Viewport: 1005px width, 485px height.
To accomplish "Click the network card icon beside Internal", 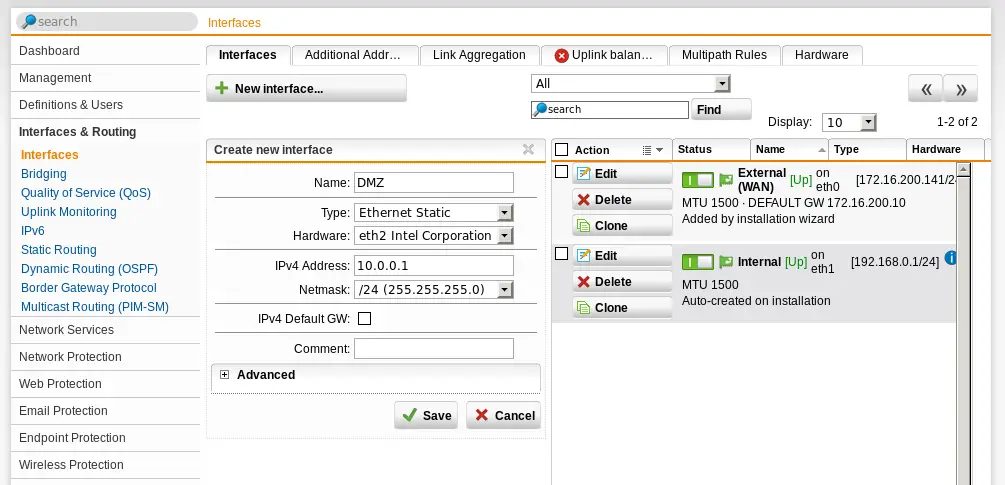I will [726, 262].
